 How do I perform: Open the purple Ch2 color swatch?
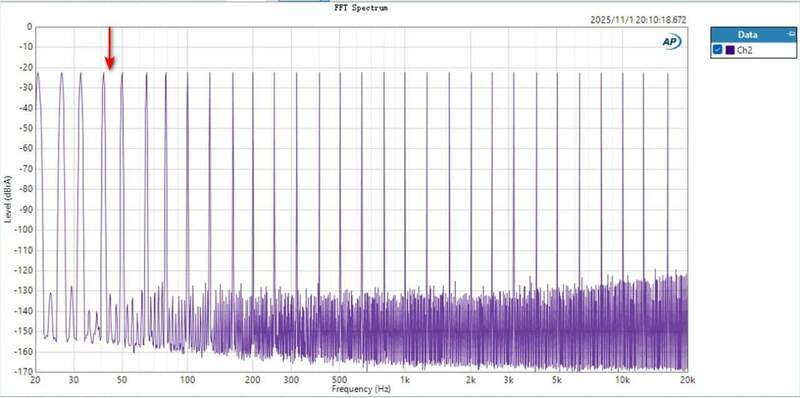point(730,49)
